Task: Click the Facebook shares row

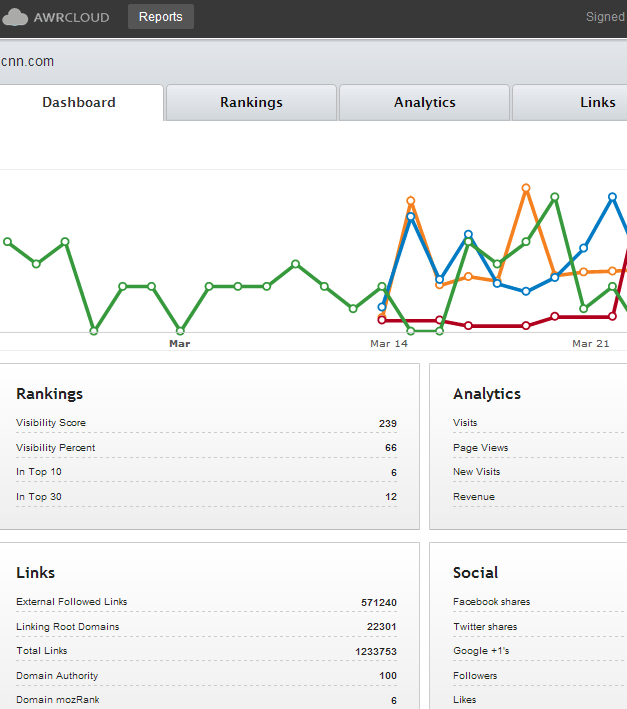Action: 492,602
